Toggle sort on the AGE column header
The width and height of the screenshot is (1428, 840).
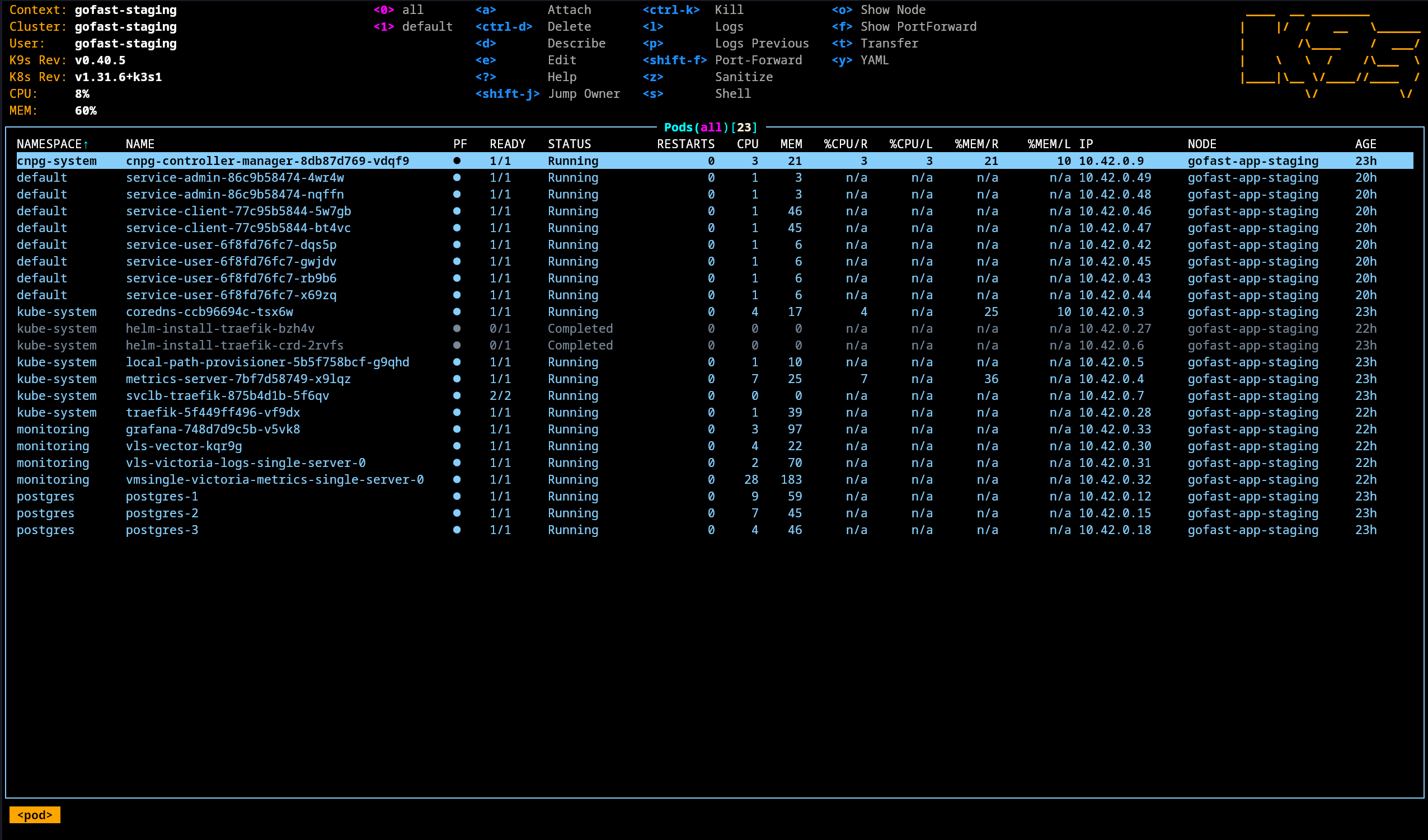1366,143
